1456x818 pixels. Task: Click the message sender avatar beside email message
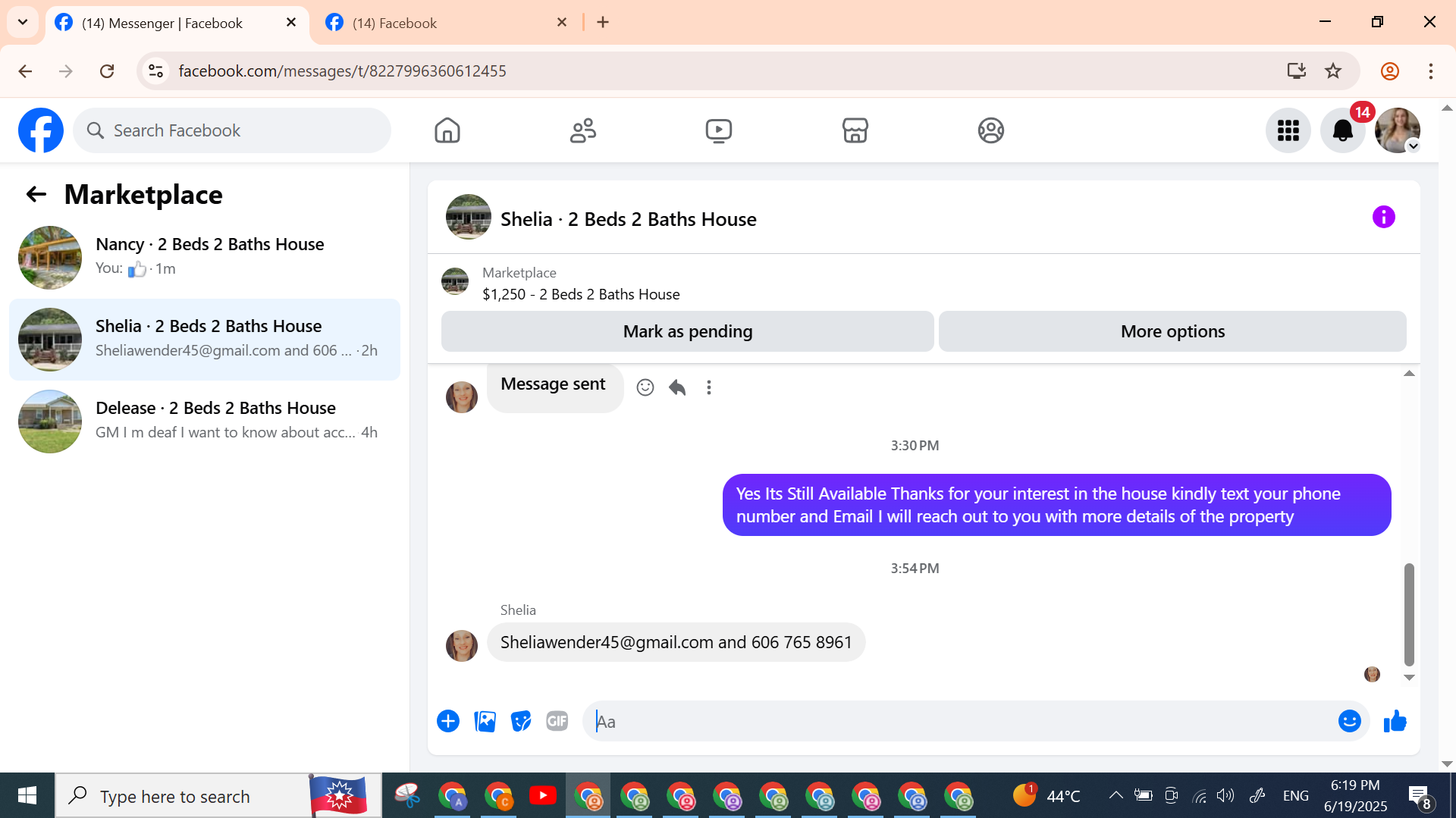[462, 646]
